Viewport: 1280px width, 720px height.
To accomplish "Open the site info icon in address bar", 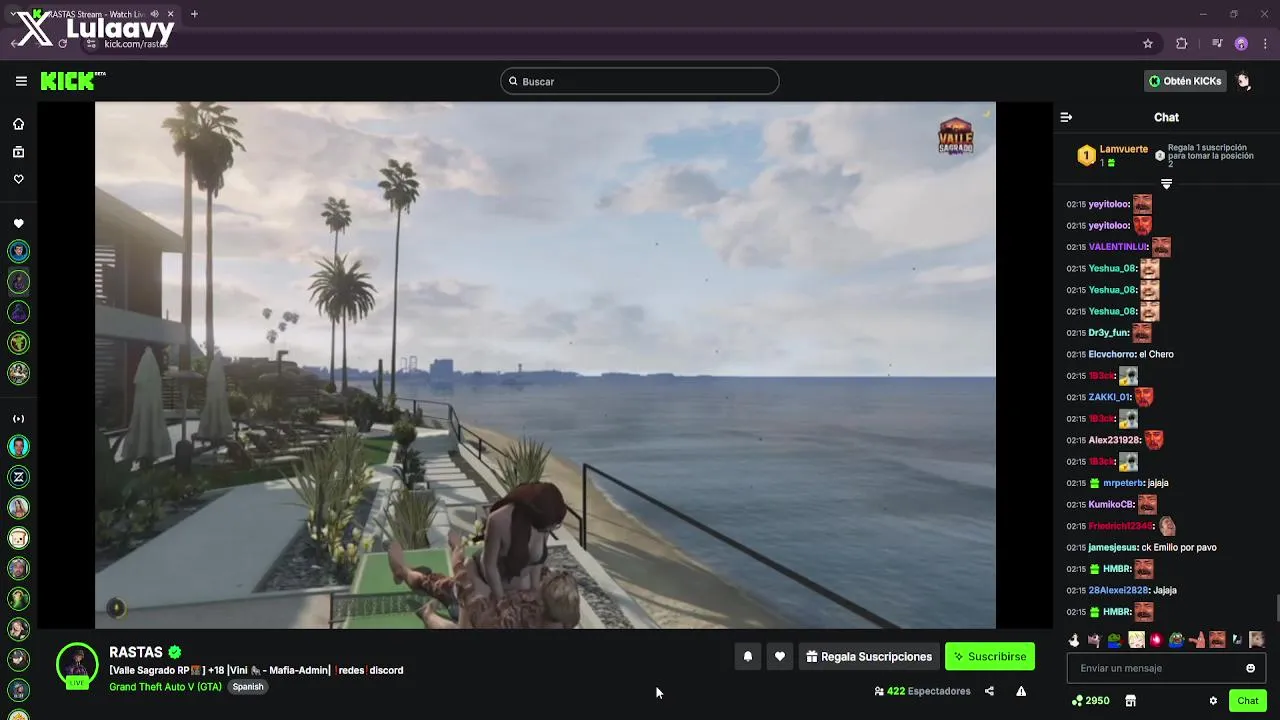I will pos(92,43).
